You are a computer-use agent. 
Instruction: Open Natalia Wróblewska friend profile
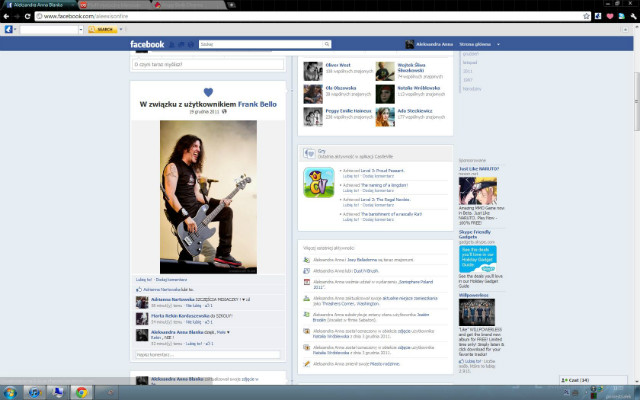(x=418, y=88)
